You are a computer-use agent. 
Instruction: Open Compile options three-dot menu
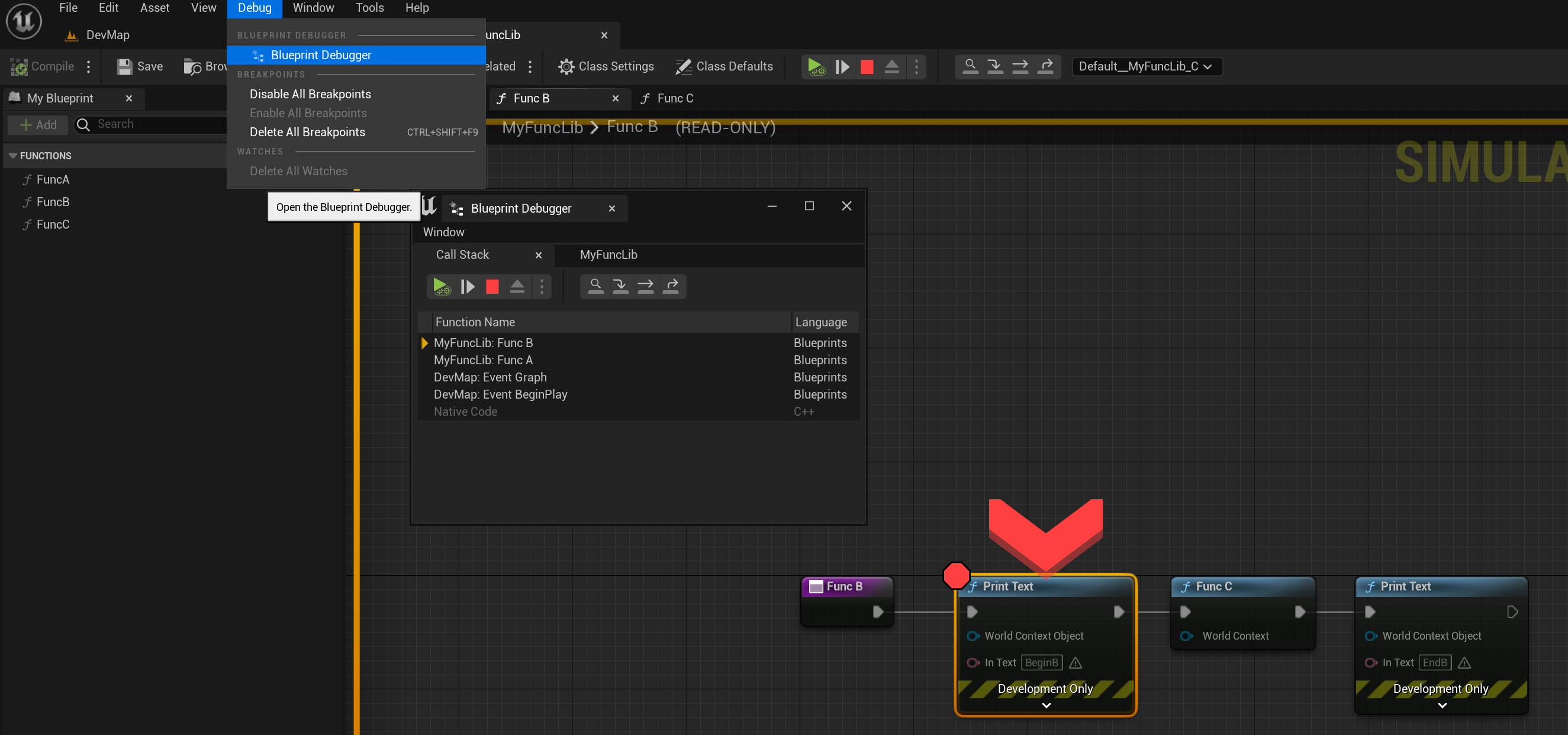click(89, 66)
